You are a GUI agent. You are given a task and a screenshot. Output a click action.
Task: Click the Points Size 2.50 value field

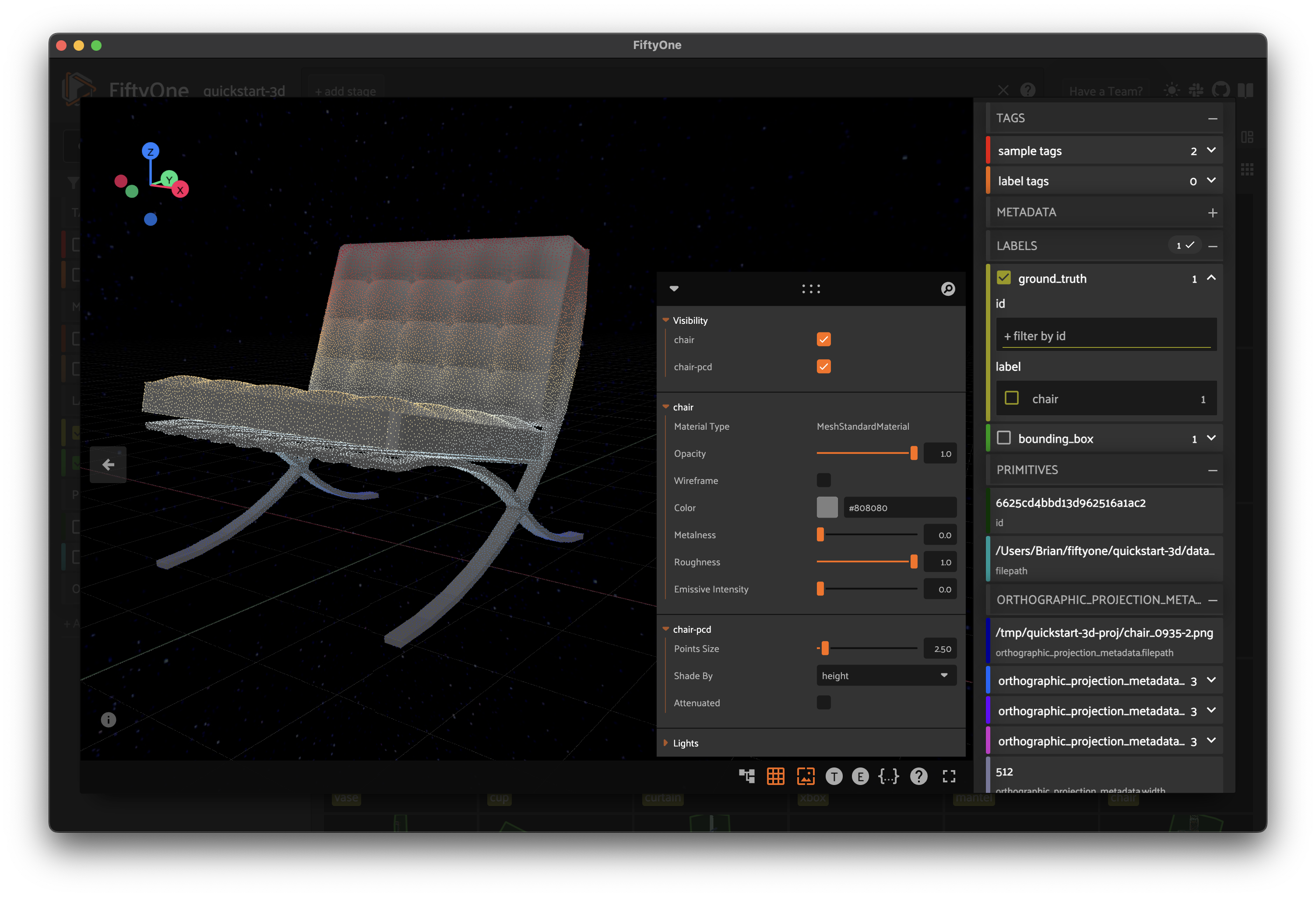940,648
